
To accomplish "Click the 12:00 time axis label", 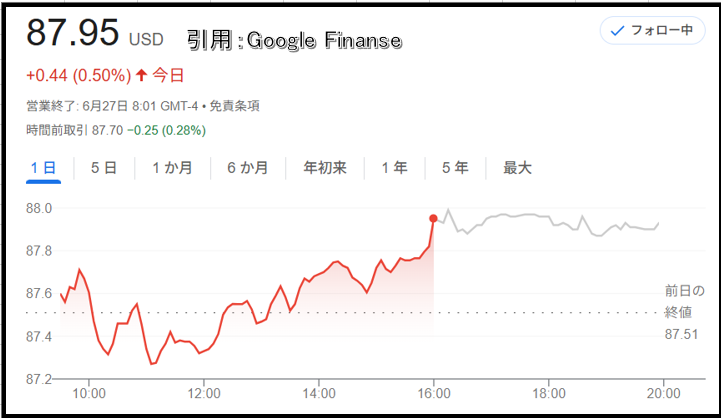I will 204,394.
